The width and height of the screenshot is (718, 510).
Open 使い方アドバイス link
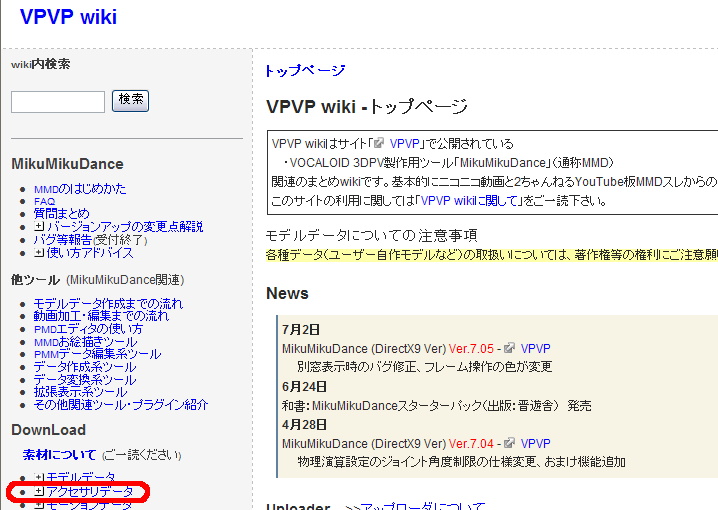90,253
